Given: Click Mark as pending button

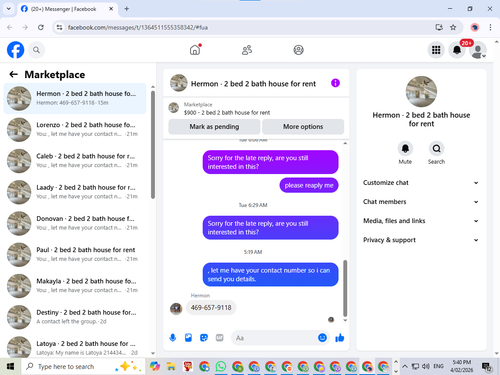Looking at the screenshot, I should point(214,127).
